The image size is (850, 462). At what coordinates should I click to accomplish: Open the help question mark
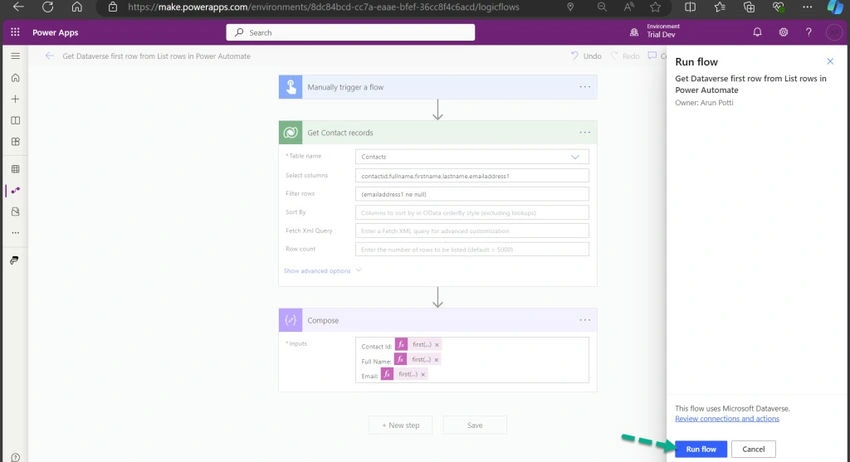tap(808, 32)
